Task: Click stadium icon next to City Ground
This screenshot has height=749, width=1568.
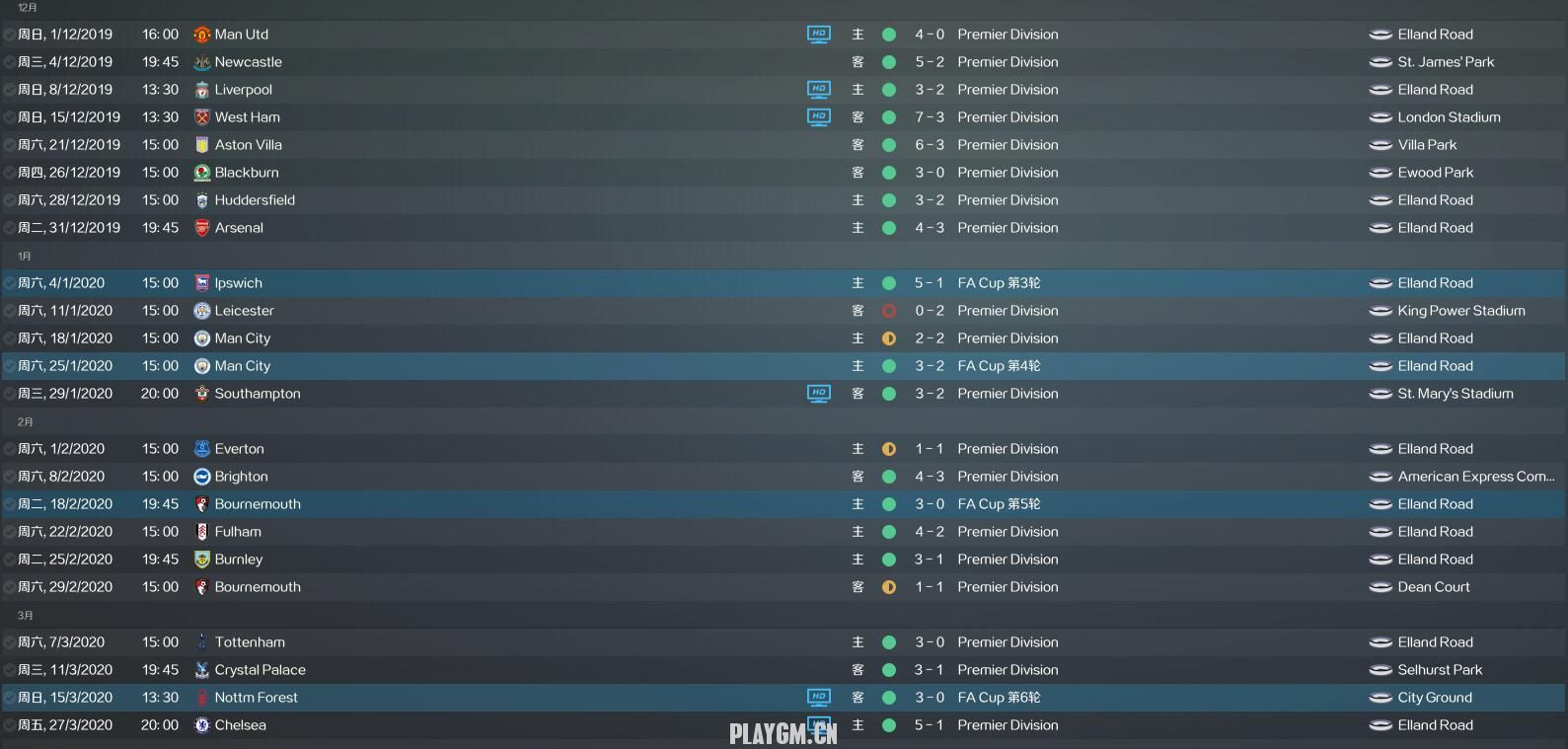Action: click(x=1381, y=698)
